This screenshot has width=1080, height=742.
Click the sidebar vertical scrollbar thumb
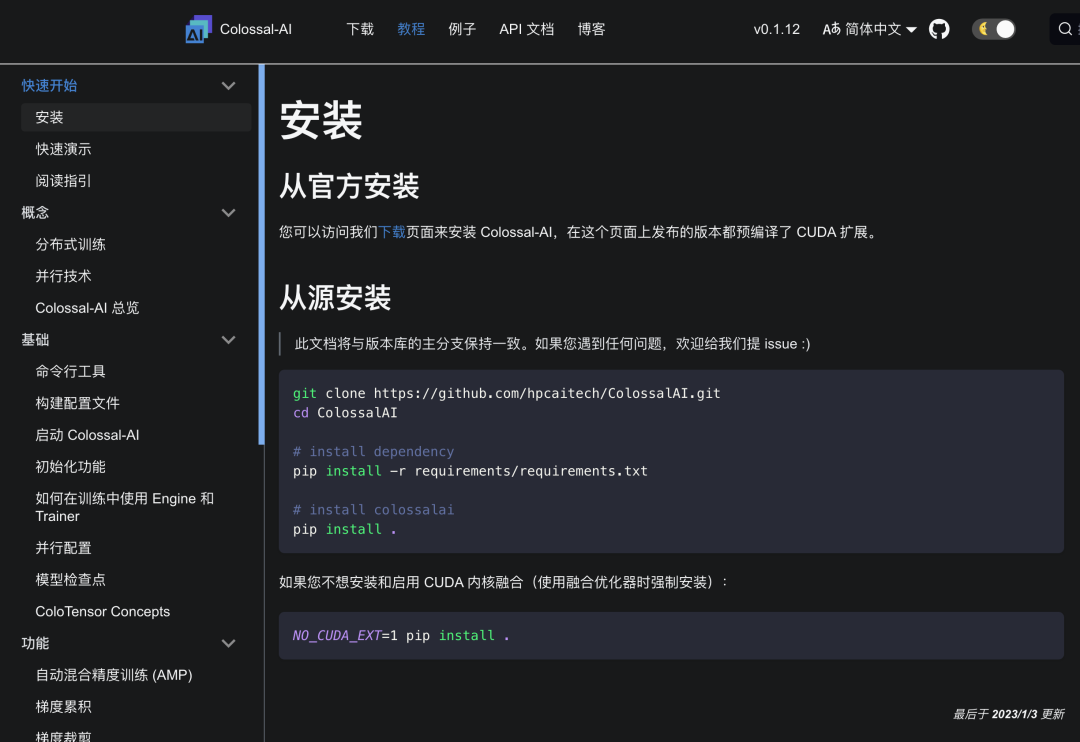[261, 255]
